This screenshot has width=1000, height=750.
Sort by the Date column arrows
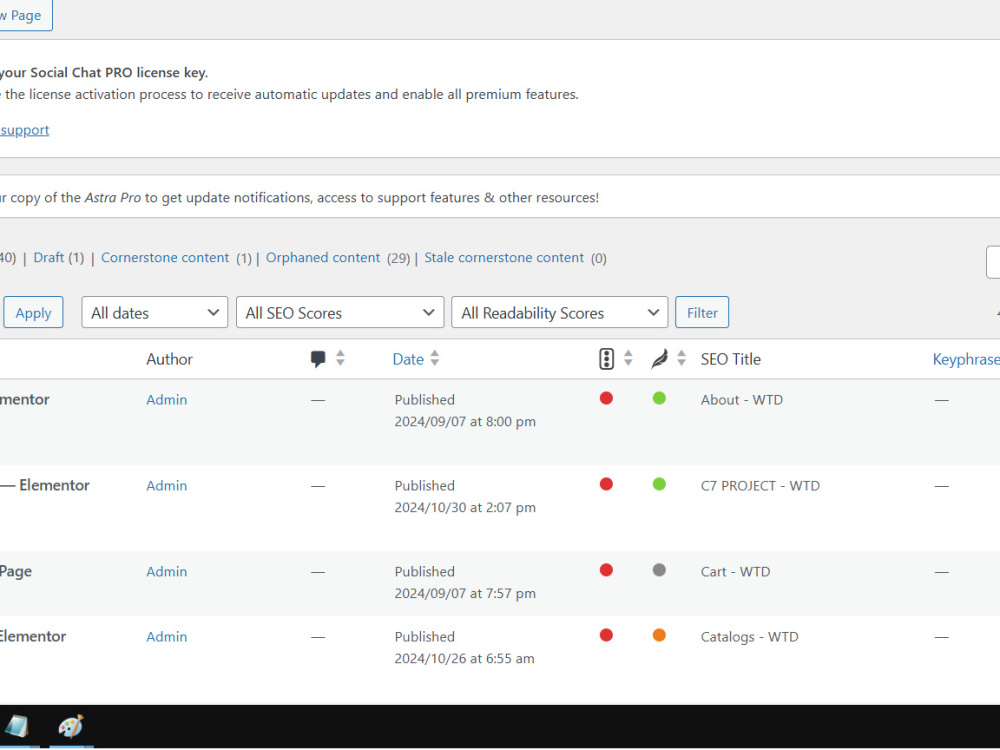pos(435,358)
